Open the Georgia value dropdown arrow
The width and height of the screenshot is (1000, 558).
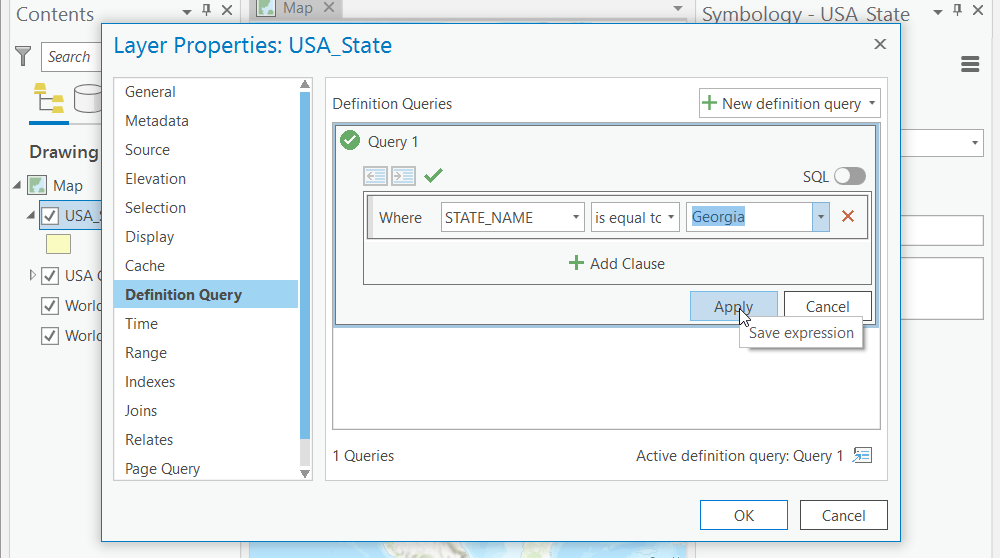pyautogui.click(x=821, y=217)
